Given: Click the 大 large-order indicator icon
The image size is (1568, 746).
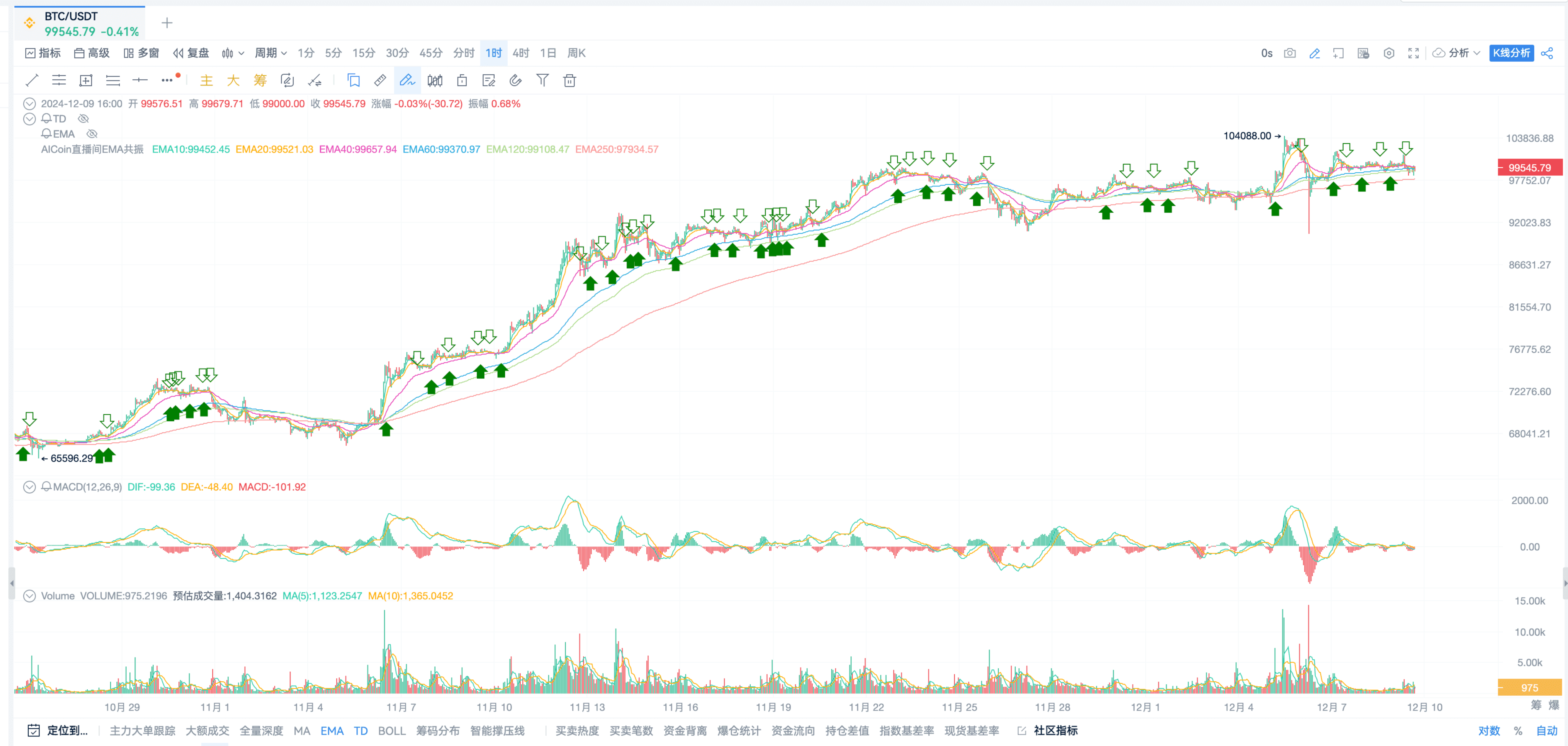Looking at the screenshot, I should (x=233, y=80).
